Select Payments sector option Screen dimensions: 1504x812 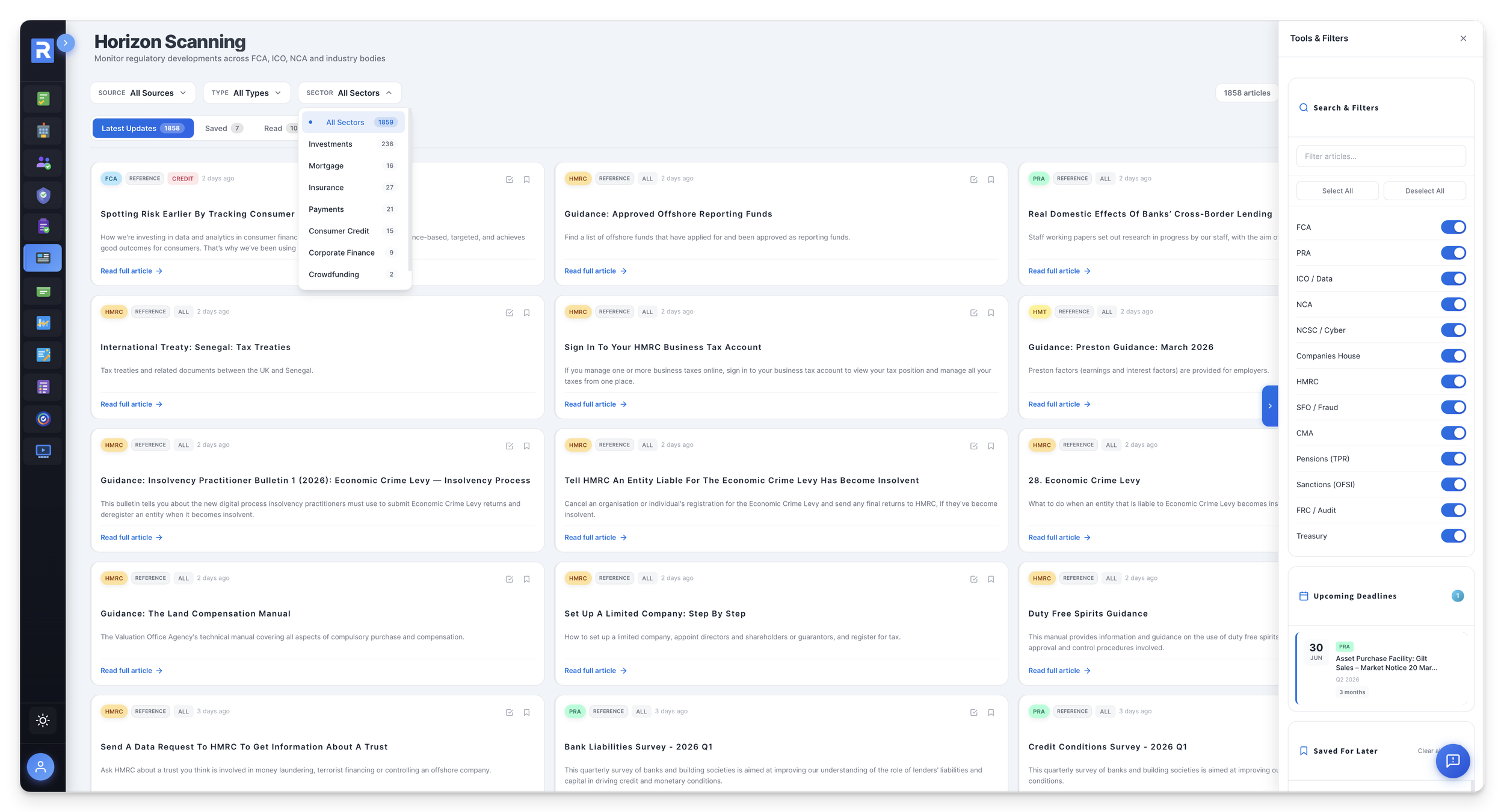(x=353, y=209)
